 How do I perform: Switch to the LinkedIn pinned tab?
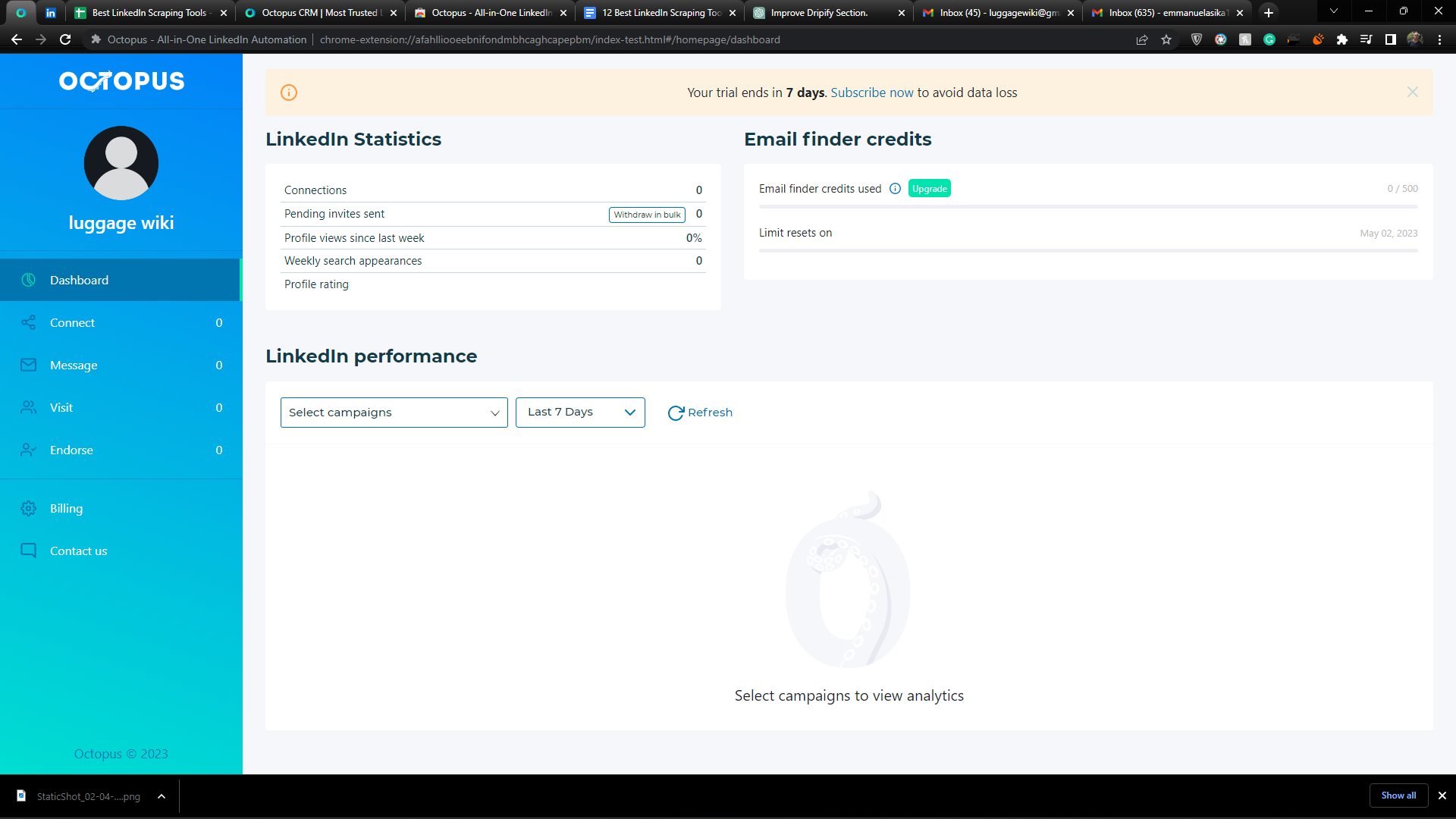(x=50, y=13)
